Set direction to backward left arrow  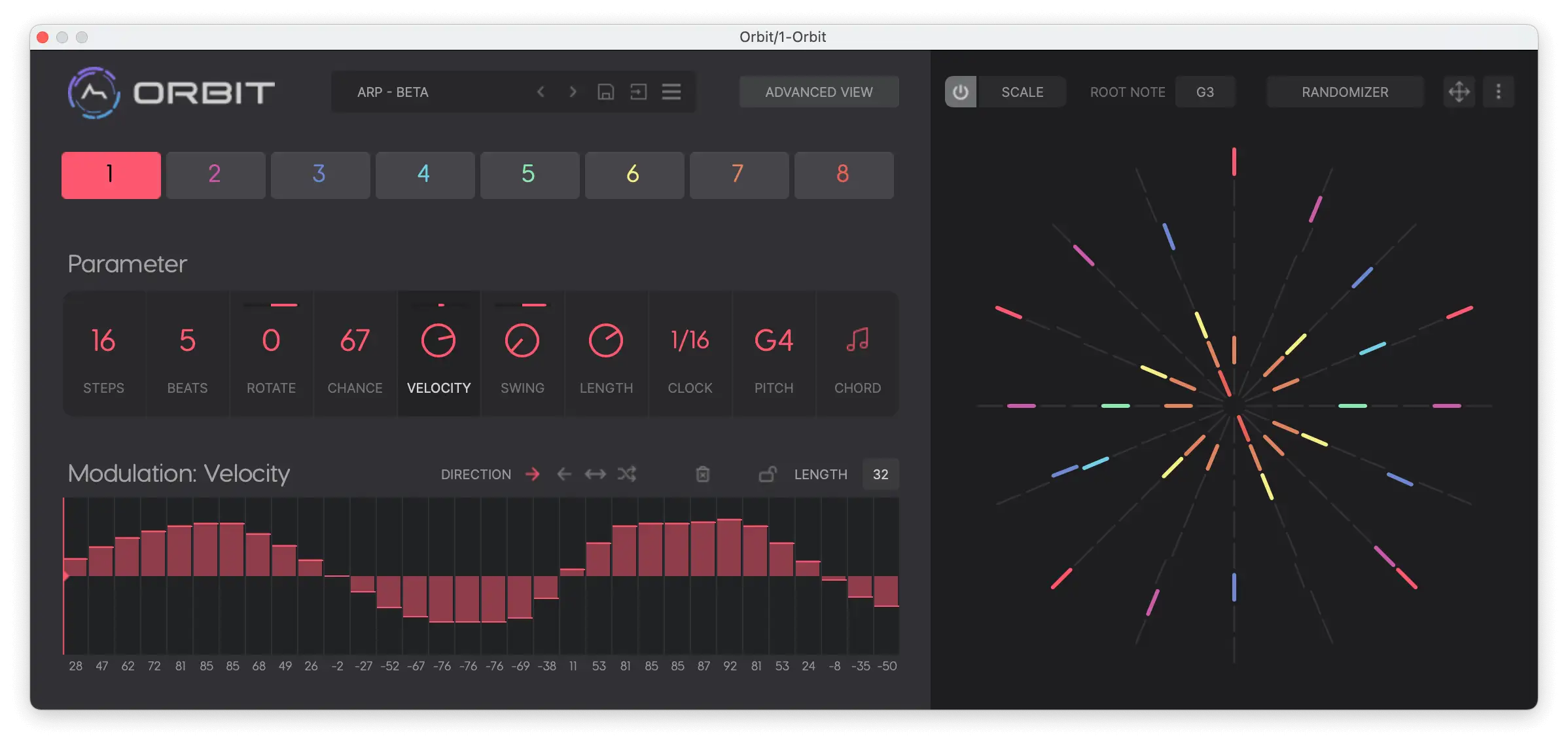(563, 474)
